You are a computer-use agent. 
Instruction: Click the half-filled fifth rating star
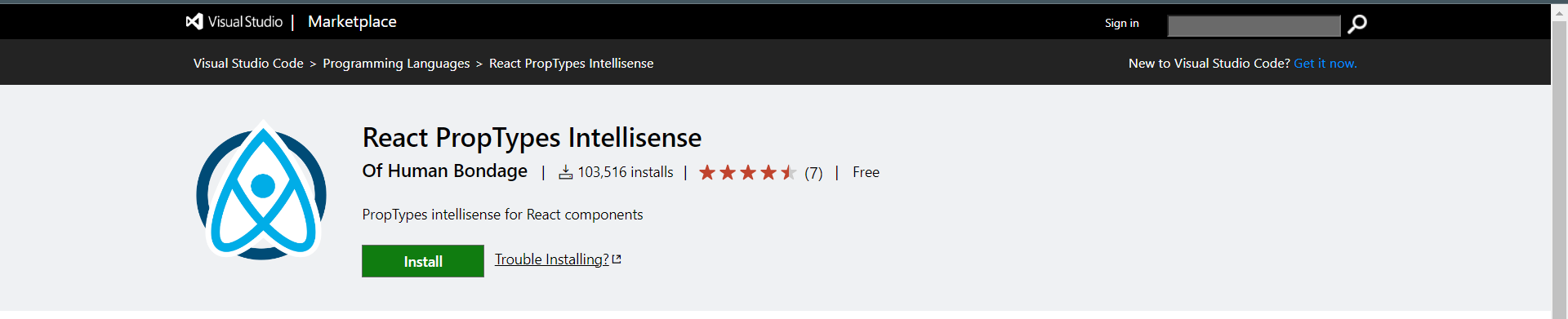click(788, 172)
